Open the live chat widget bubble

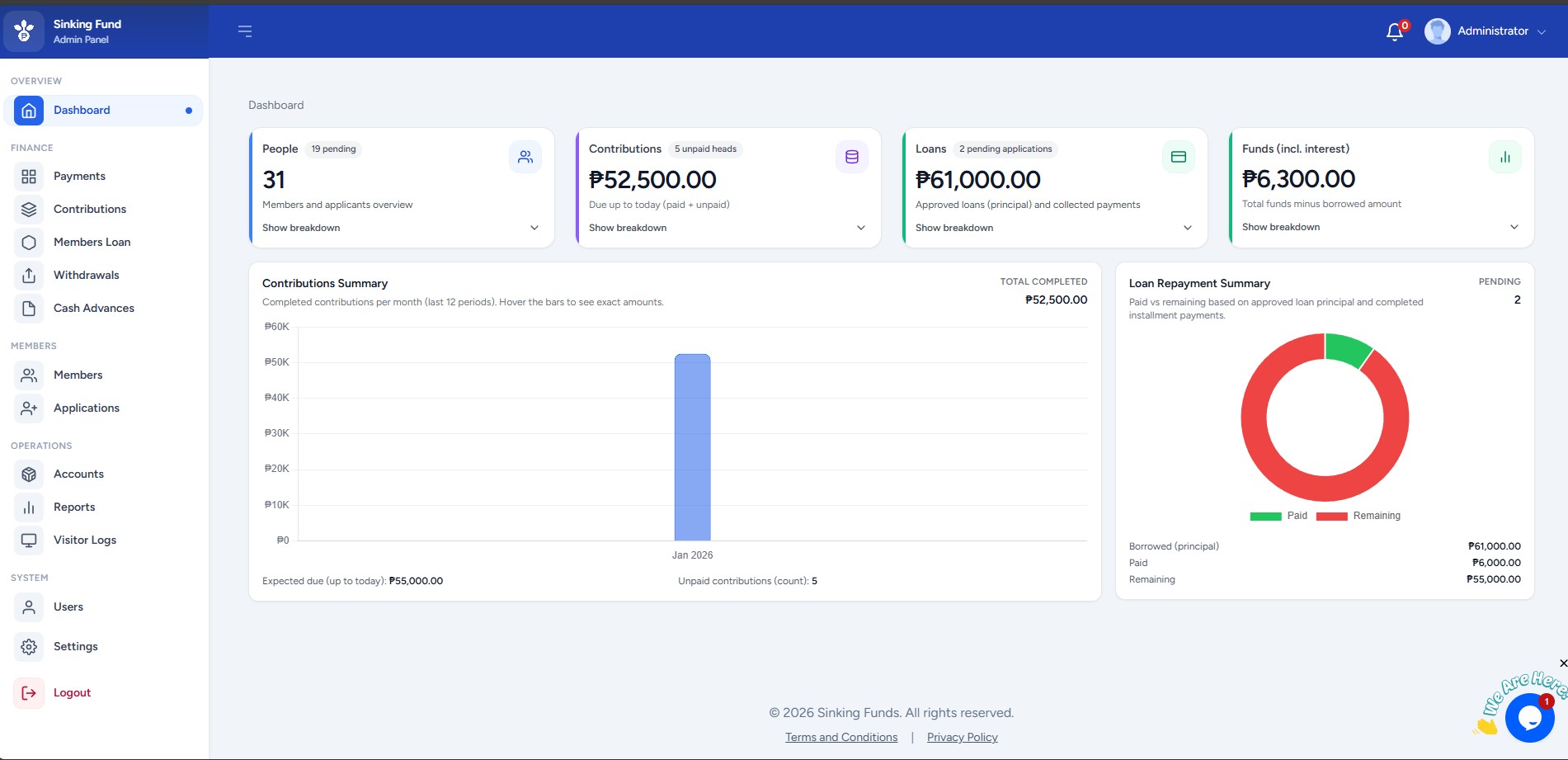pyautogui.click(x=1528, y=717)
